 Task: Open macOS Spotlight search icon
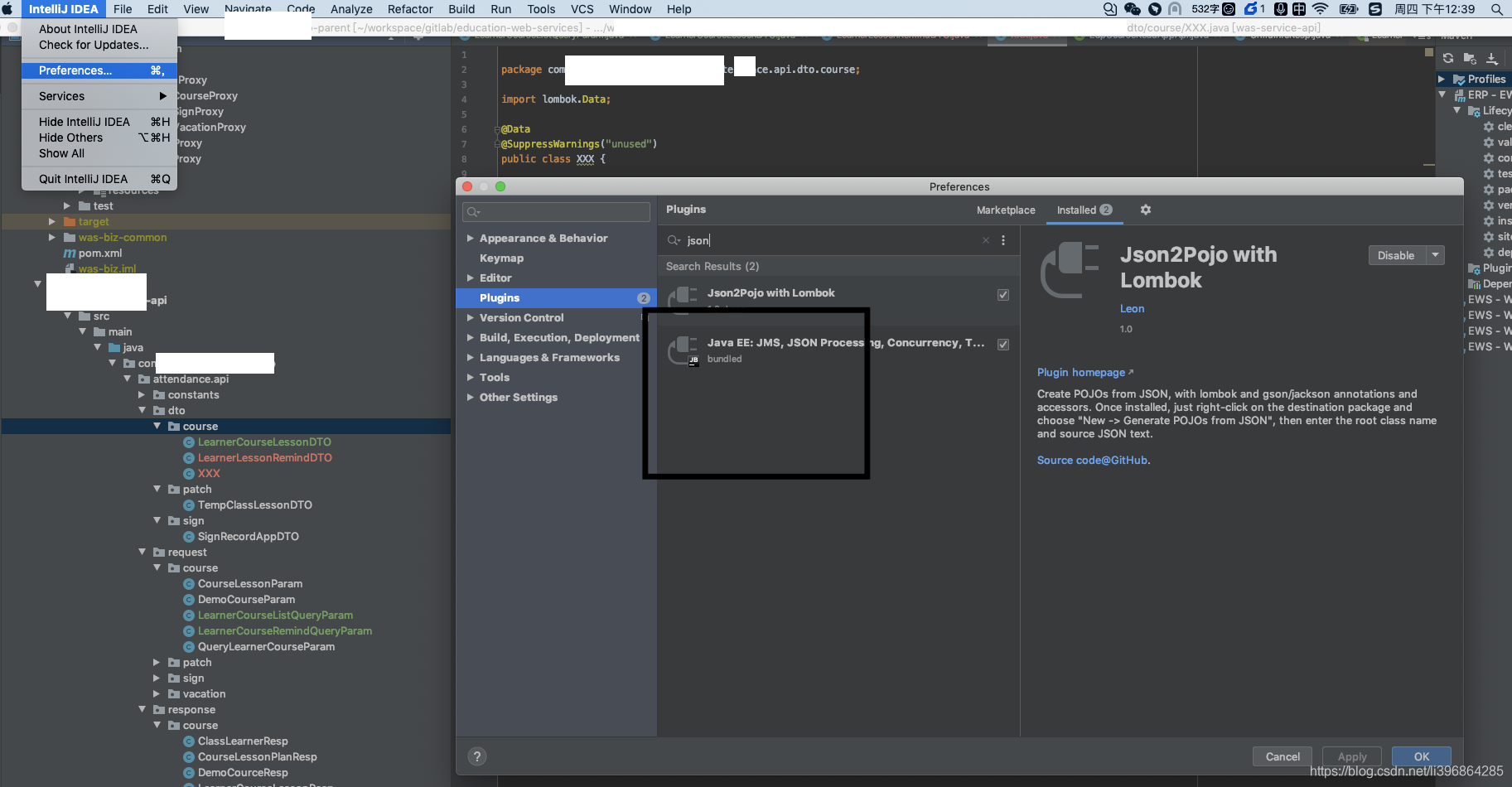[1496, 9]
